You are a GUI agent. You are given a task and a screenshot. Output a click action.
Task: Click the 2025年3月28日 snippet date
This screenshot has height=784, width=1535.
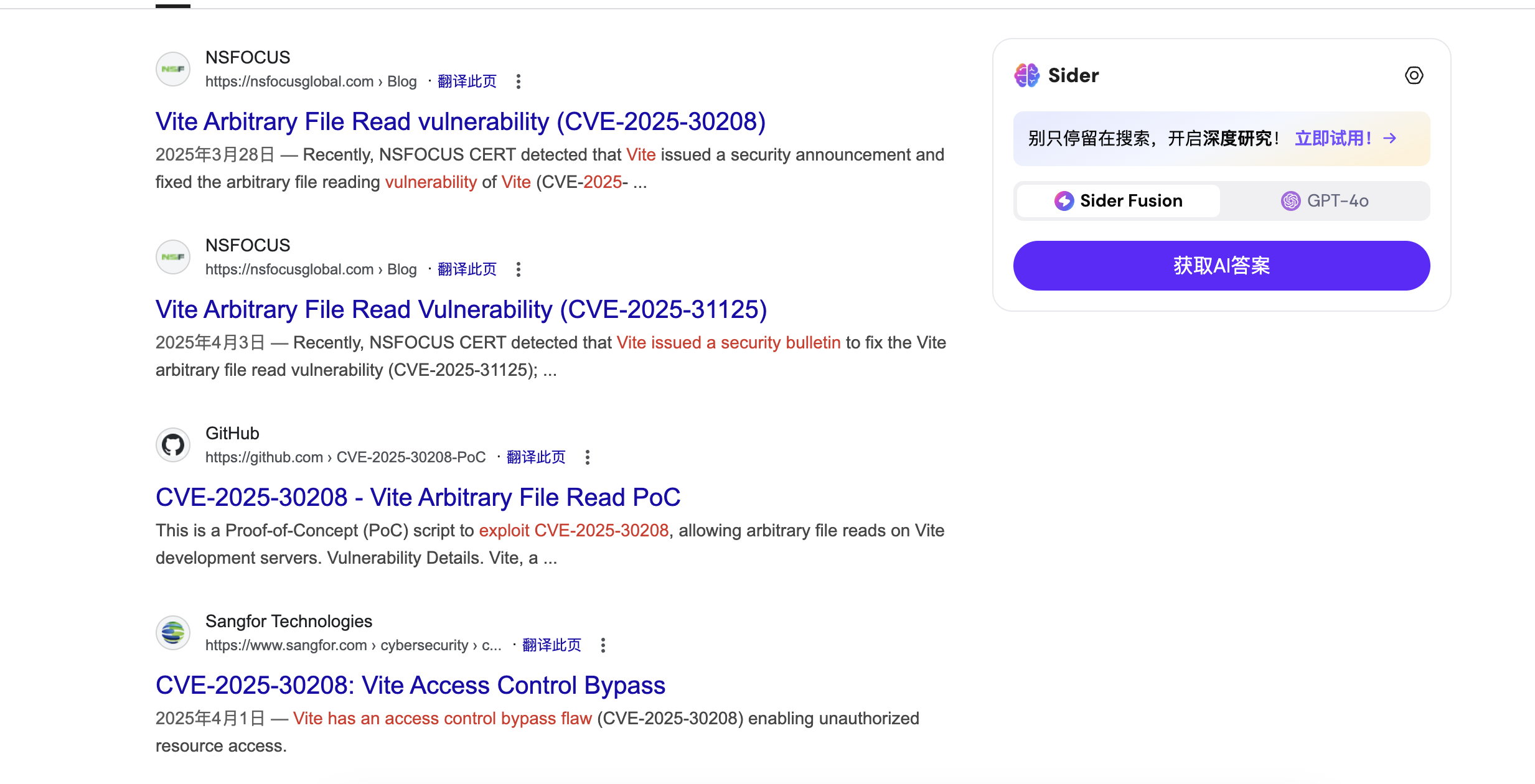(215, 155)
